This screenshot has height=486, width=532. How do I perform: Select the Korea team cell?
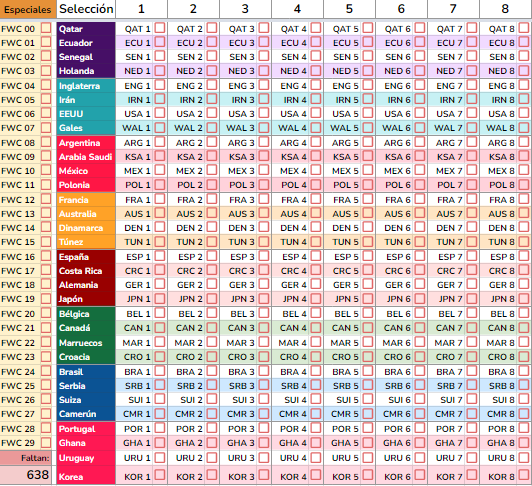coord(86,476)
